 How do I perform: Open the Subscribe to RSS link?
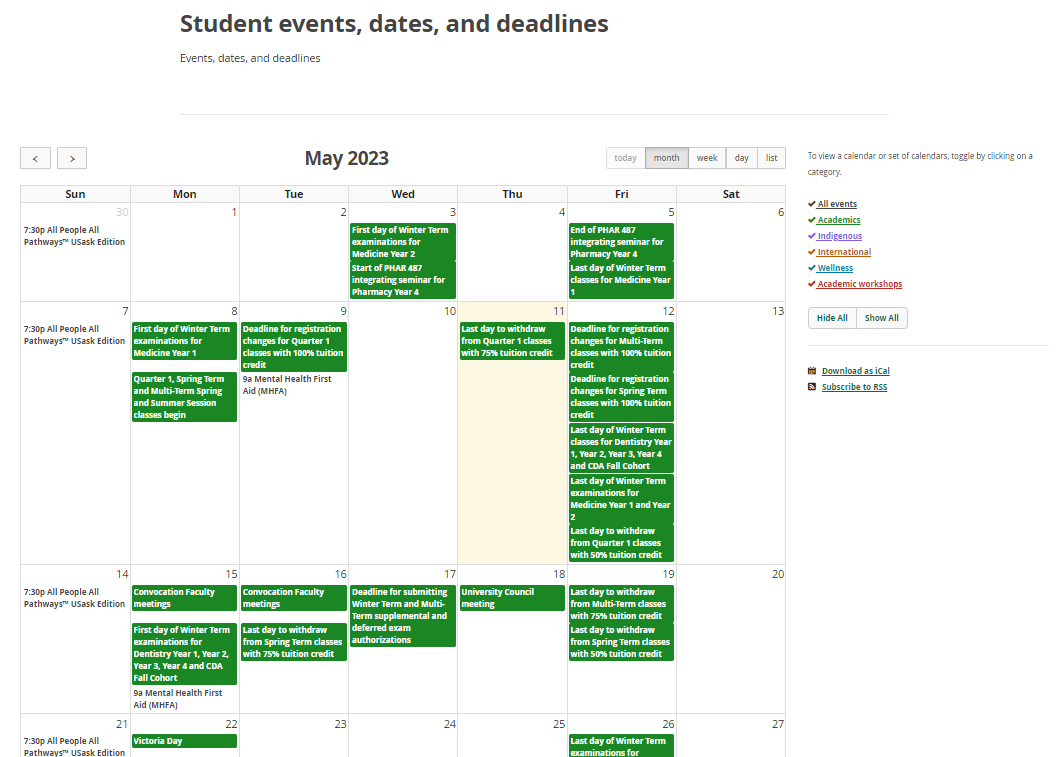(854, 387)
